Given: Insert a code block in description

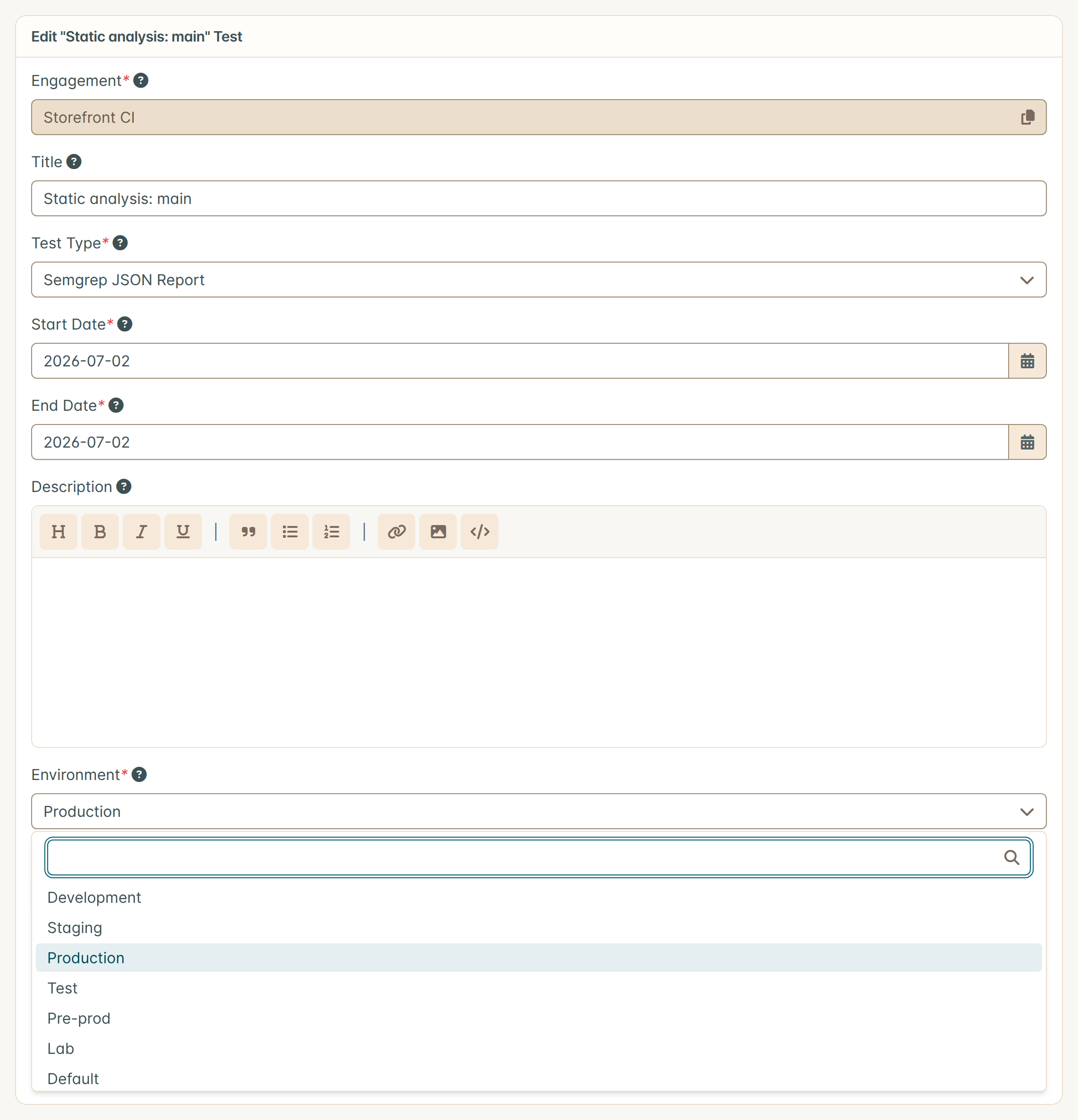Looking at the screenshot, I should [480, 531].
